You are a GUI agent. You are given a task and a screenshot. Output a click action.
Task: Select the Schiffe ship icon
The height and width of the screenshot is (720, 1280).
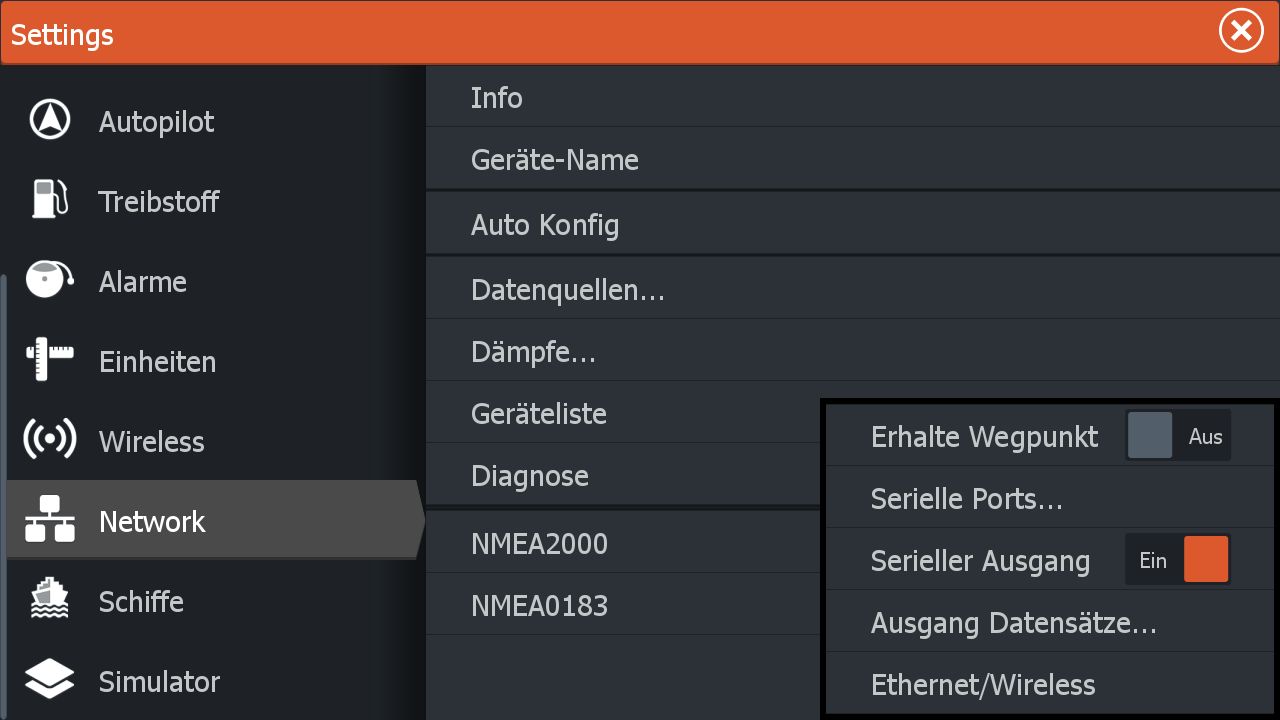(49, 601)
